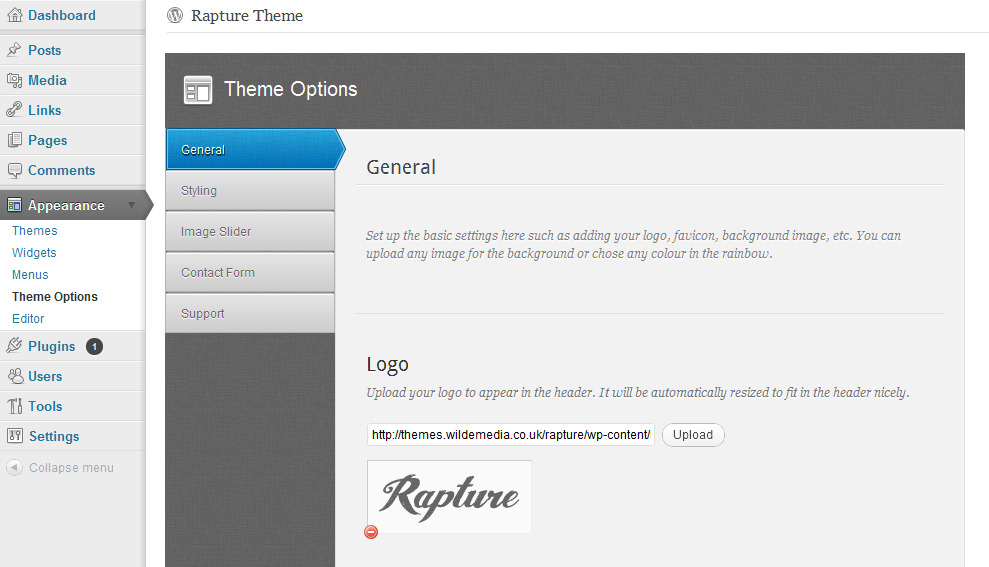Click the Posts pushpin icon
The image size is (989, 567).
[x=14, y=50]
